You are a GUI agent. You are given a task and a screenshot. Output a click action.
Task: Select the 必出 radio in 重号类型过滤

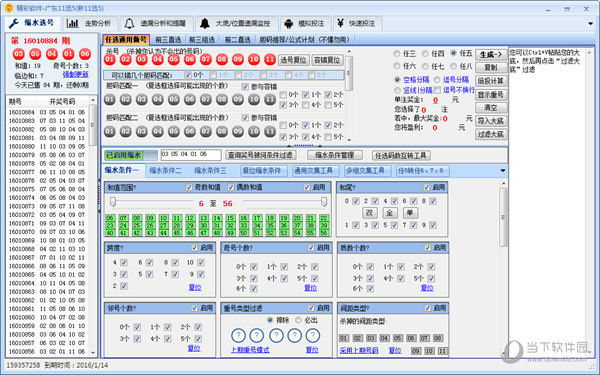pos(298,320)
